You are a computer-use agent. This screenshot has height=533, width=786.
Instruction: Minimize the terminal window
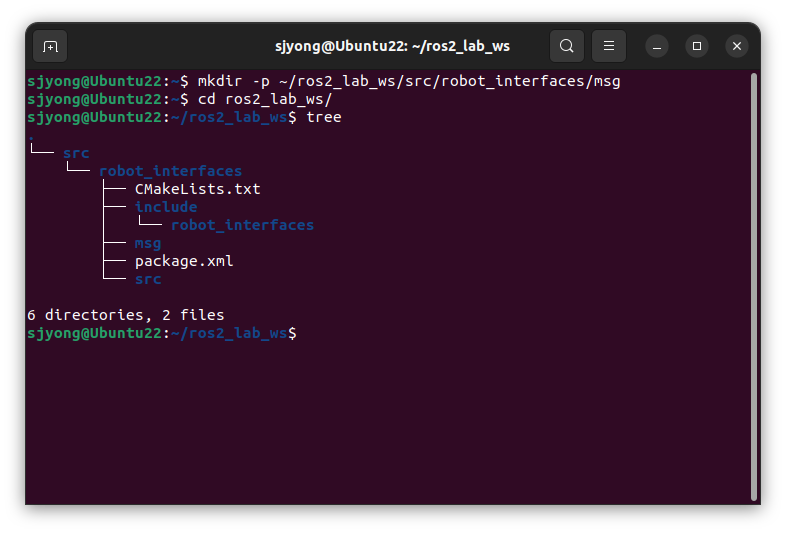(657, 46)
